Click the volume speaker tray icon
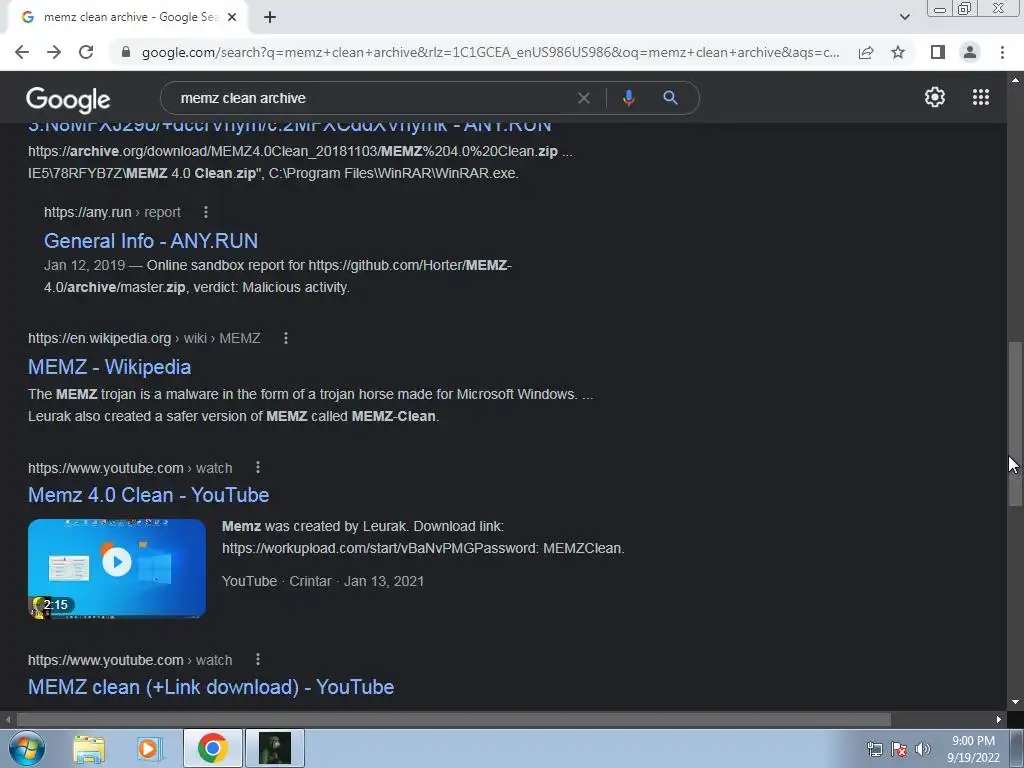Image resolution: width=1024 pixels, height=768 pixels. click(922, 749)
